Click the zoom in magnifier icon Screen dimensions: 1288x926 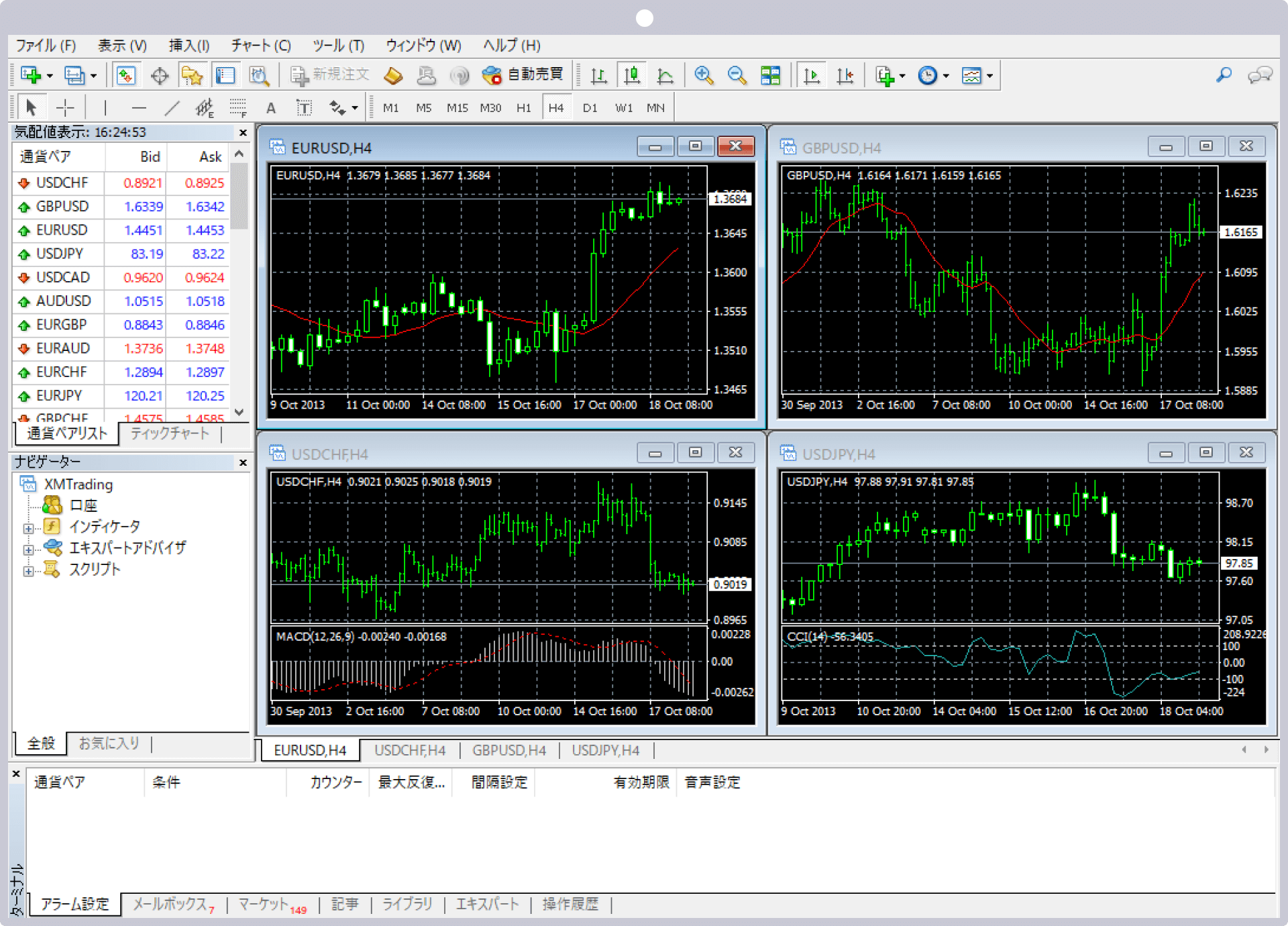click(x=703, y=75)
